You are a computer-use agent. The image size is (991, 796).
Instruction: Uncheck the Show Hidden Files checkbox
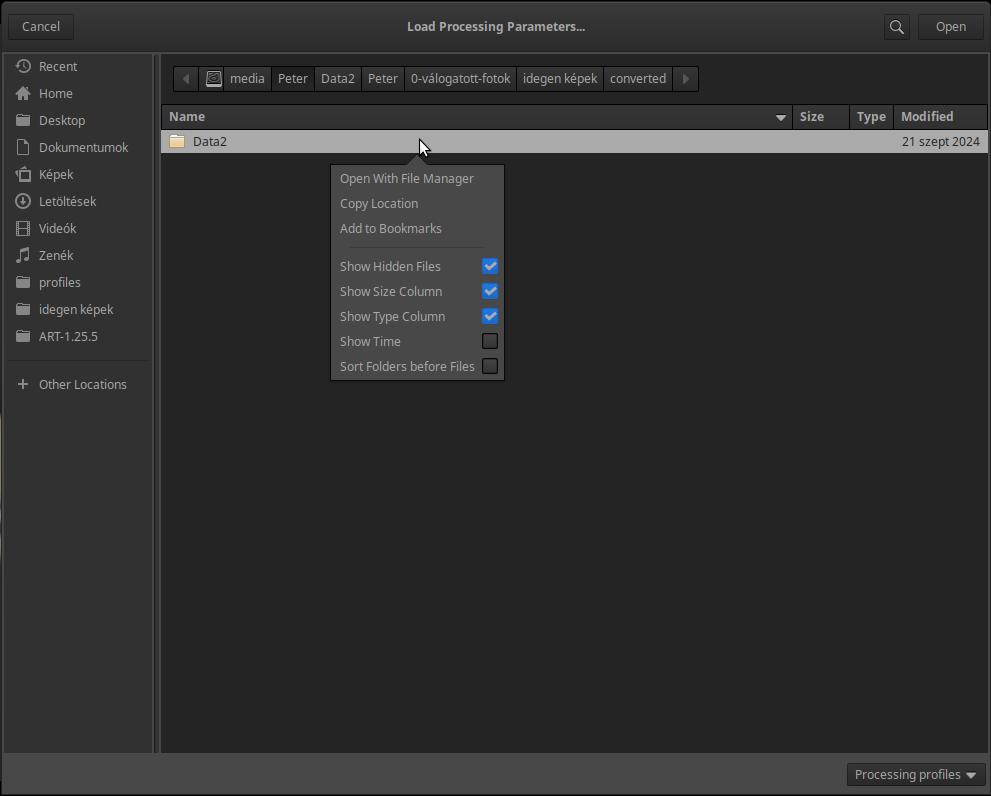coord(490,266)
